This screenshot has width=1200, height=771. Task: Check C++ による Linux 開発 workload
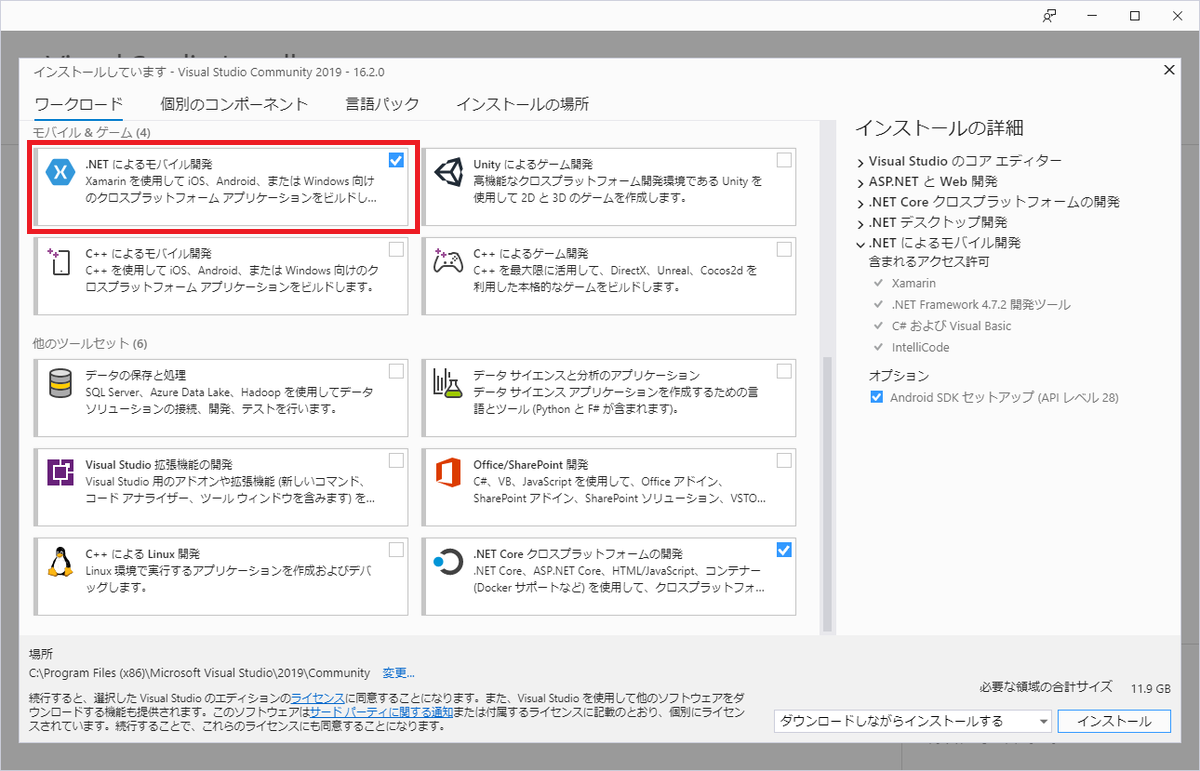pos(396,549)
